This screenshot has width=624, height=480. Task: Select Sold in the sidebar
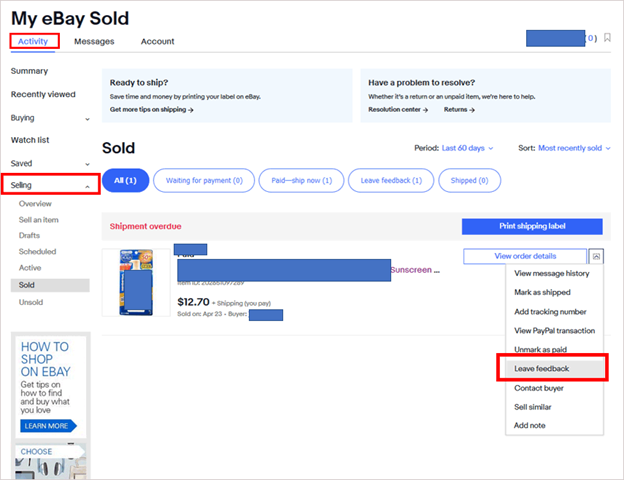(50, 285)
